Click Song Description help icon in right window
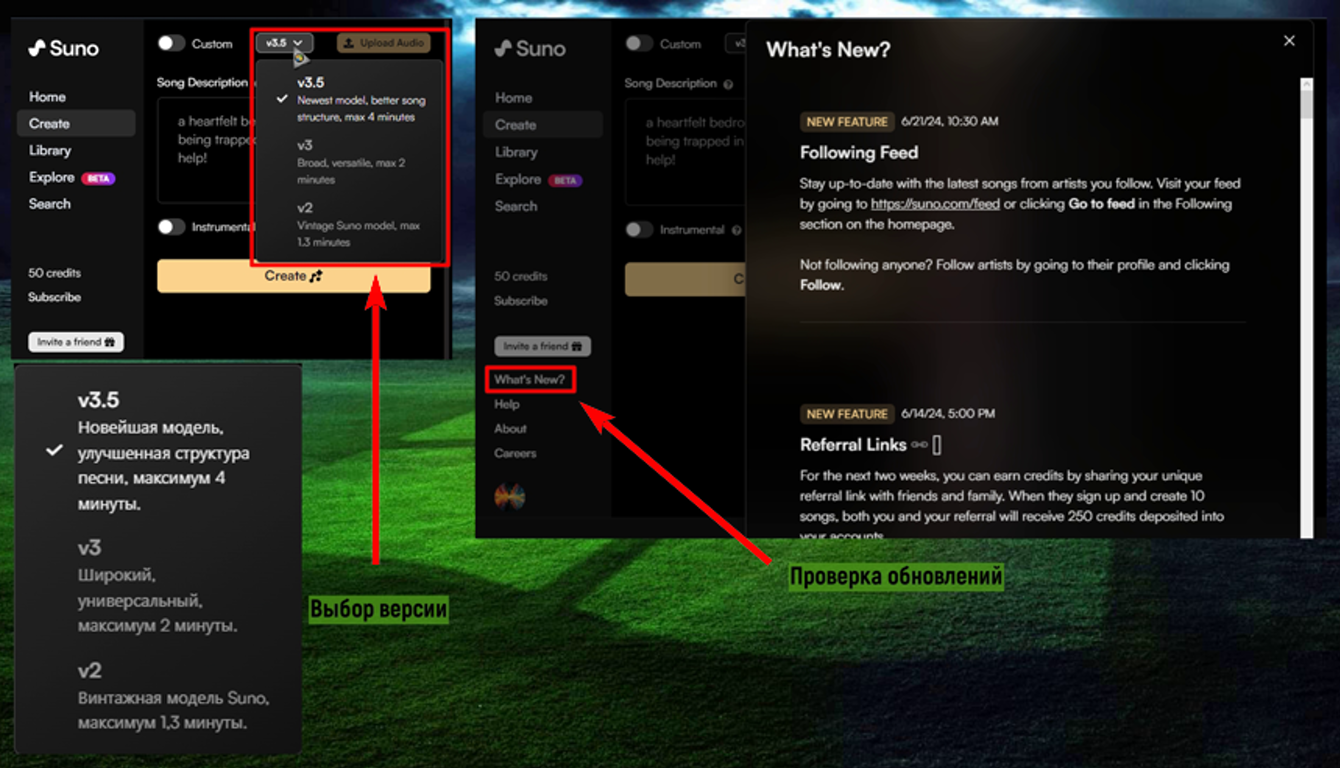 (728, 84)
